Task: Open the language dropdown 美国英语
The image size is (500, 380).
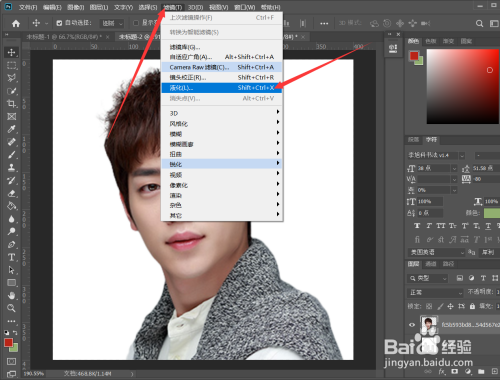Action: tap(436, 252)
